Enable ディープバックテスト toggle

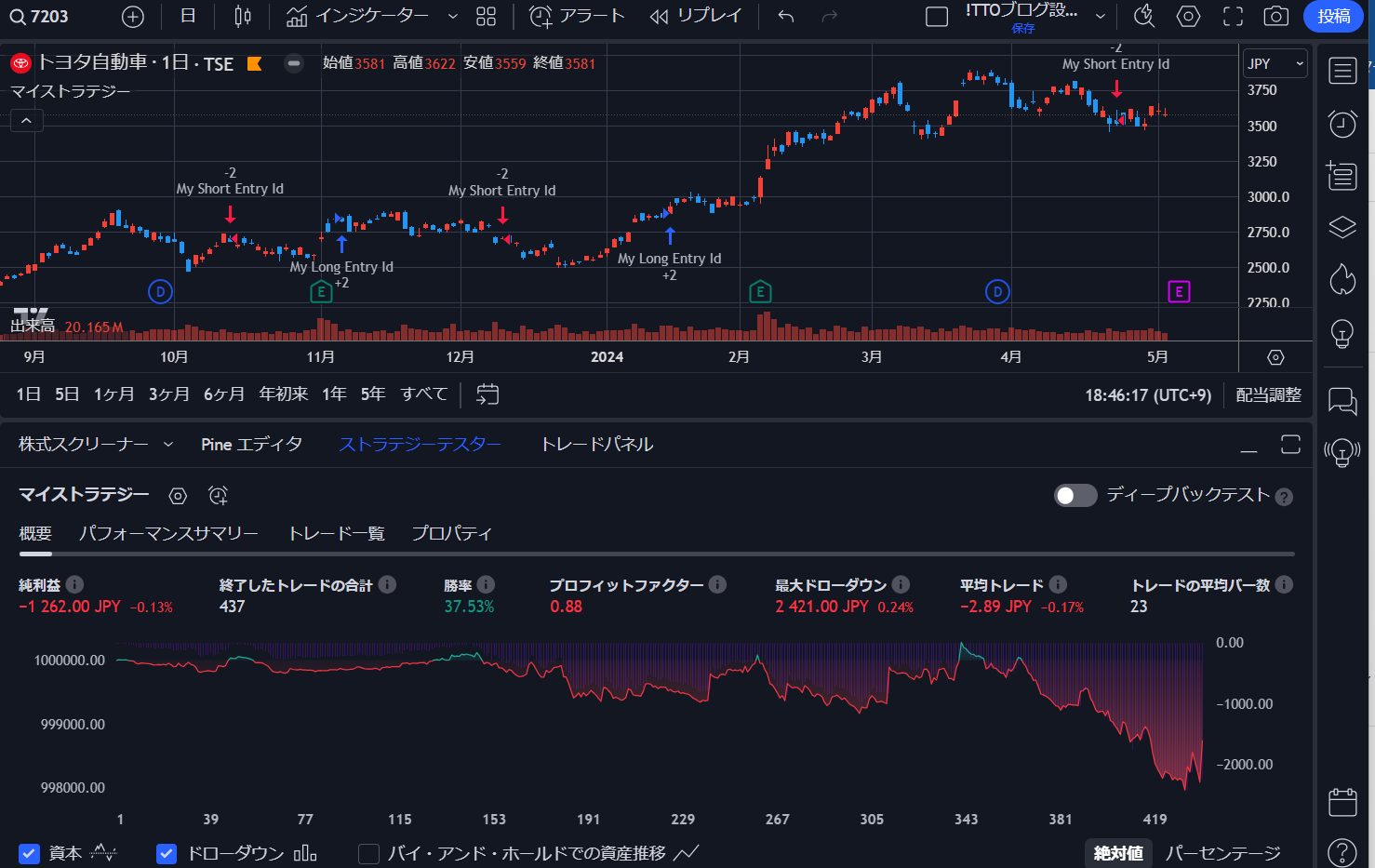[1075, 496]
